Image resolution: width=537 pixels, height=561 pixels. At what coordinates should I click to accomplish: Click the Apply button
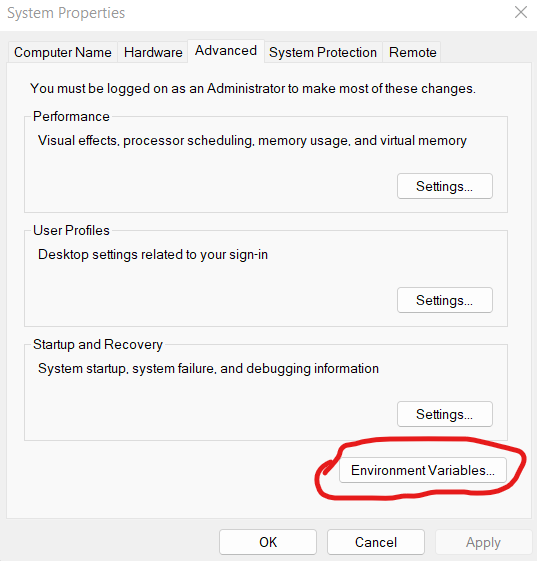[x=483, y=542]
